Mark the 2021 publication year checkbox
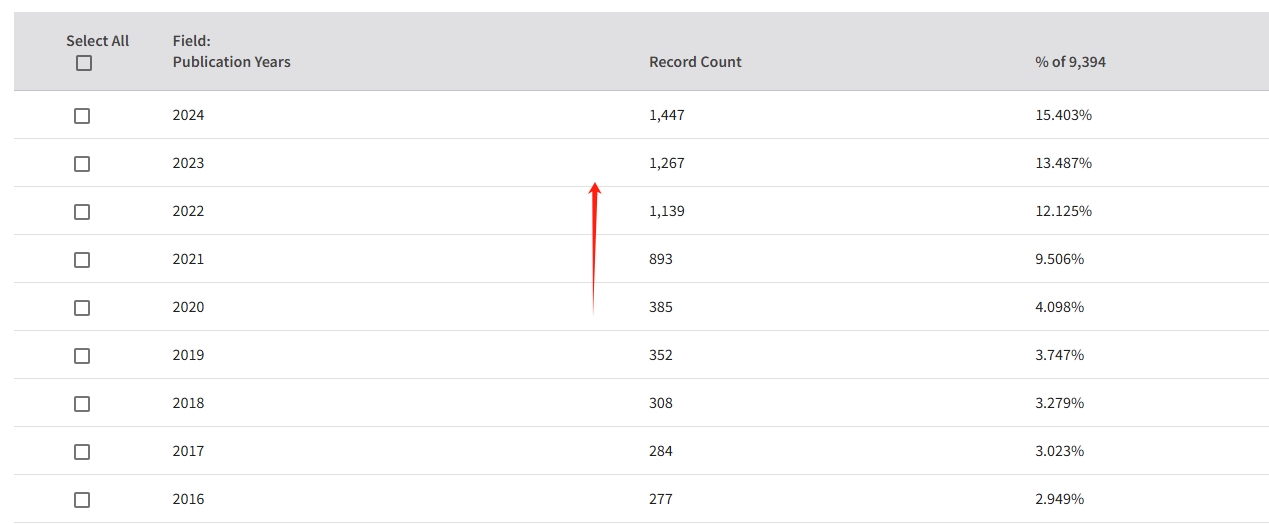This screenshot has height=524, width=1269. point(82,260)
